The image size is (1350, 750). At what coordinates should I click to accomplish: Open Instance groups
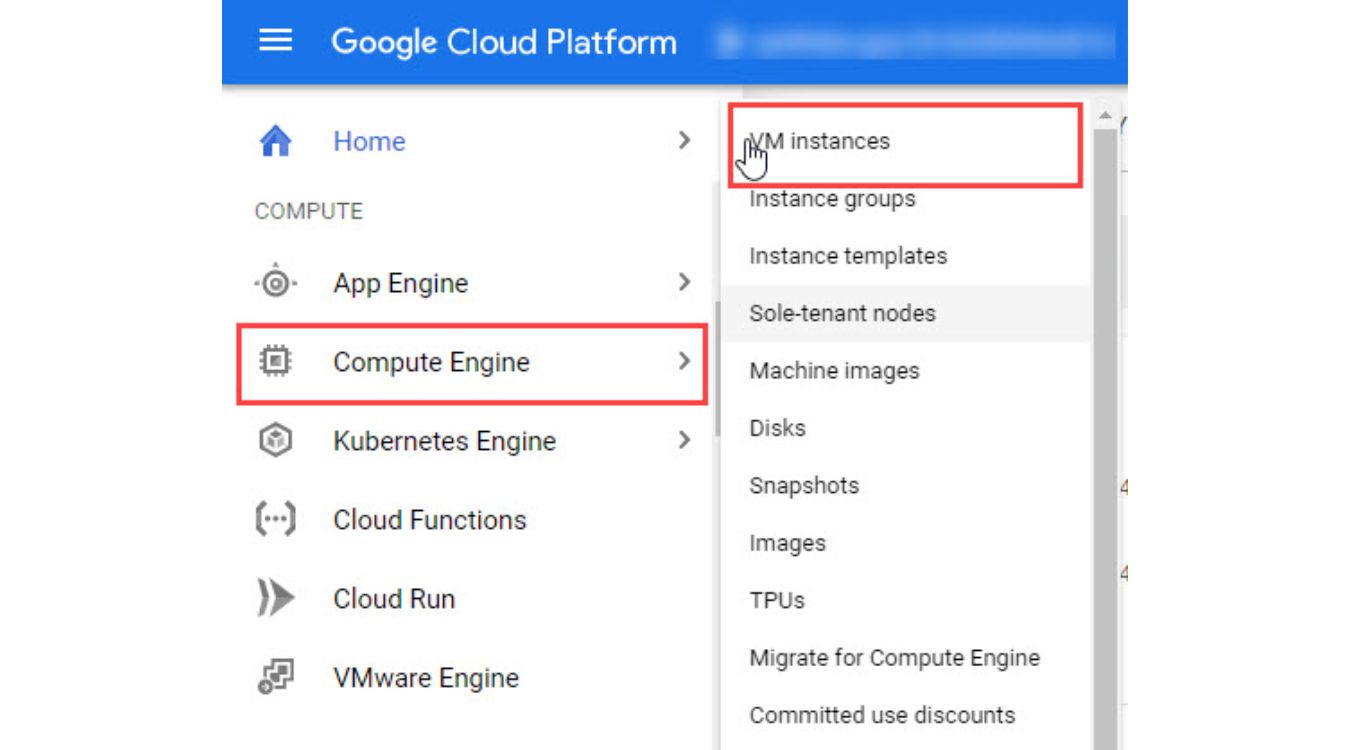point(832,199)
